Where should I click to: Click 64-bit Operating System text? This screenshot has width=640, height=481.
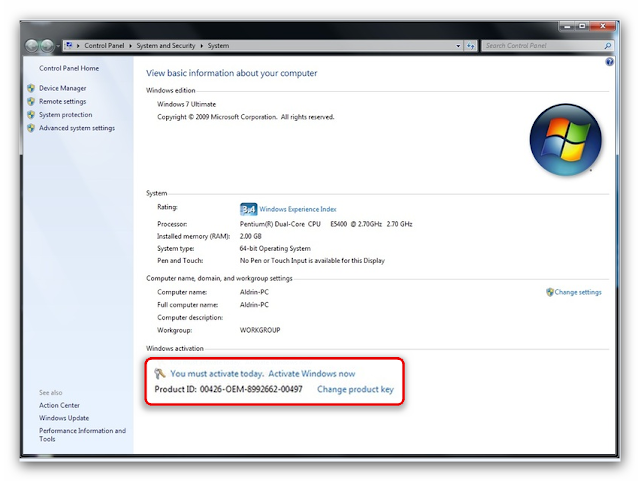click(275, 248)
